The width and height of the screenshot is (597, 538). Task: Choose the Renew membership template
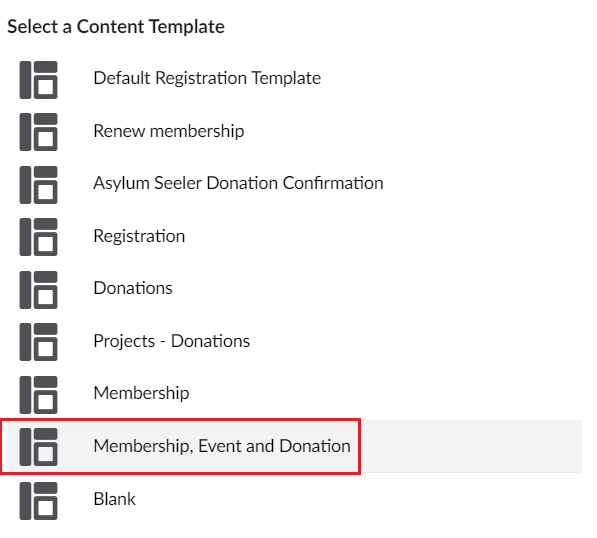[x=169, y=131]
